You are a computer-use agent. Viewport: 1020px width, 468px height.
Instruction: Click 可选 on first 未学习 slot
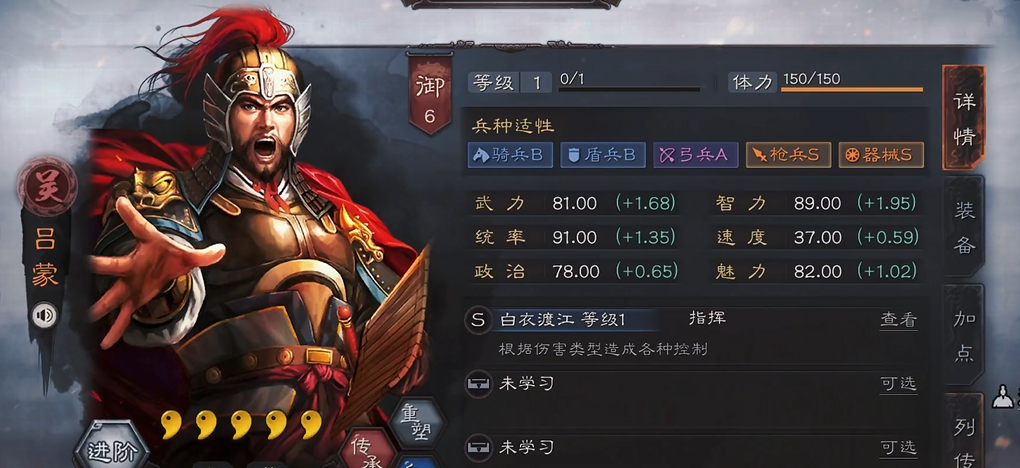(x=898, y=384)
